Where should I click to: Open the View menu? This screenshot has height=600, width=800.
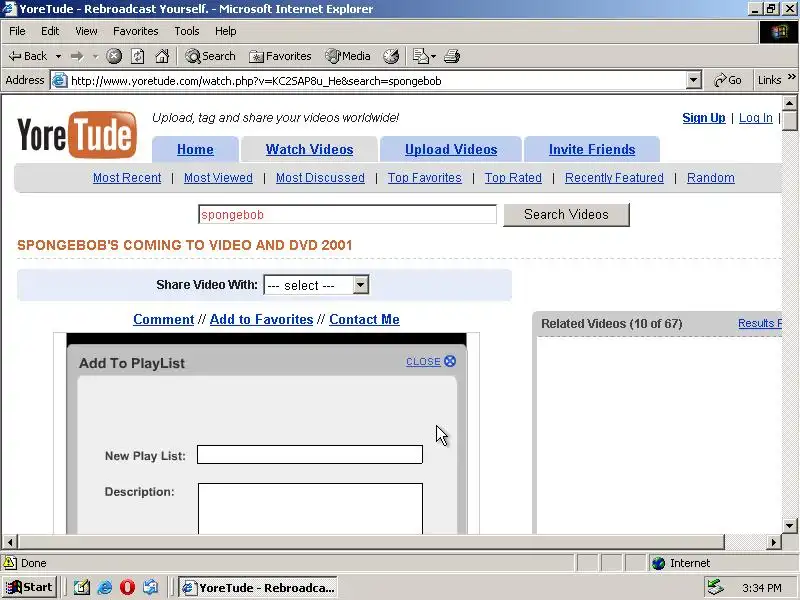(86, 31)
